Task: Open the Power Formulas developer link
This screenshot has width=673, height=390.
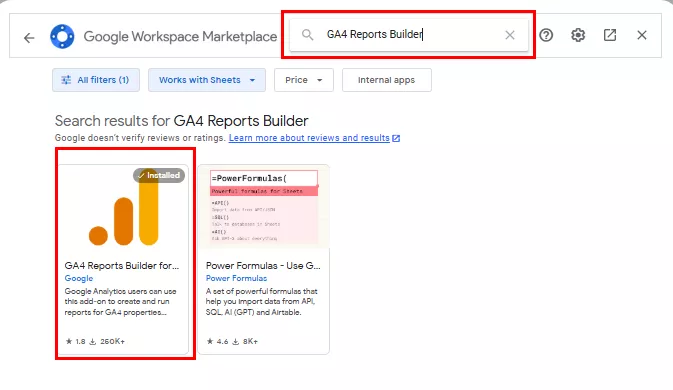Action: pos(236,278)
